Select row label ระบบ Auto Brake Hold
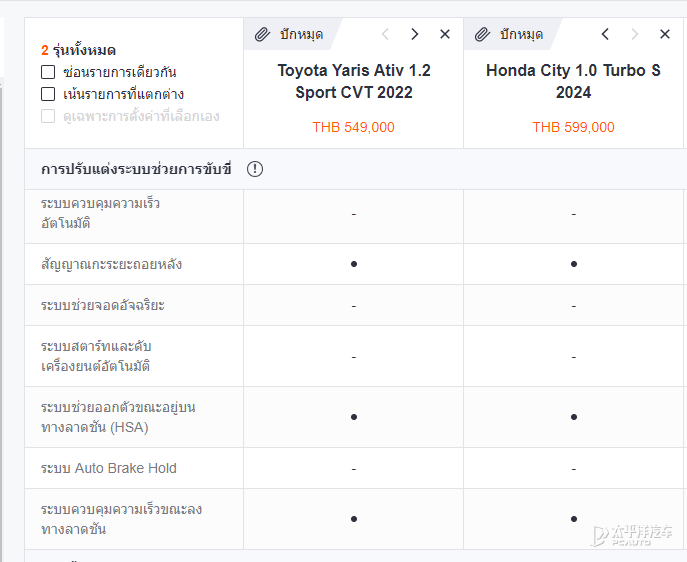687x562 pixels. [109, 468]
